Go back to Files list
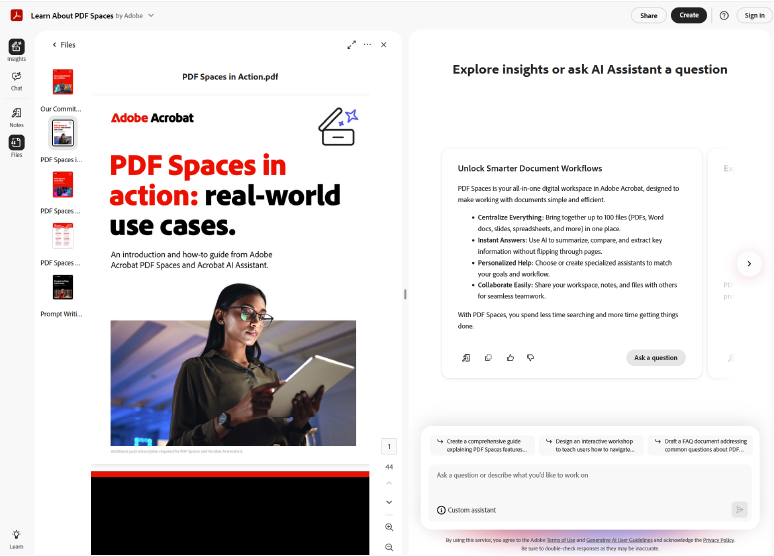Image resolution: width=774 pixels, height=556 pixels. point(64,45)
